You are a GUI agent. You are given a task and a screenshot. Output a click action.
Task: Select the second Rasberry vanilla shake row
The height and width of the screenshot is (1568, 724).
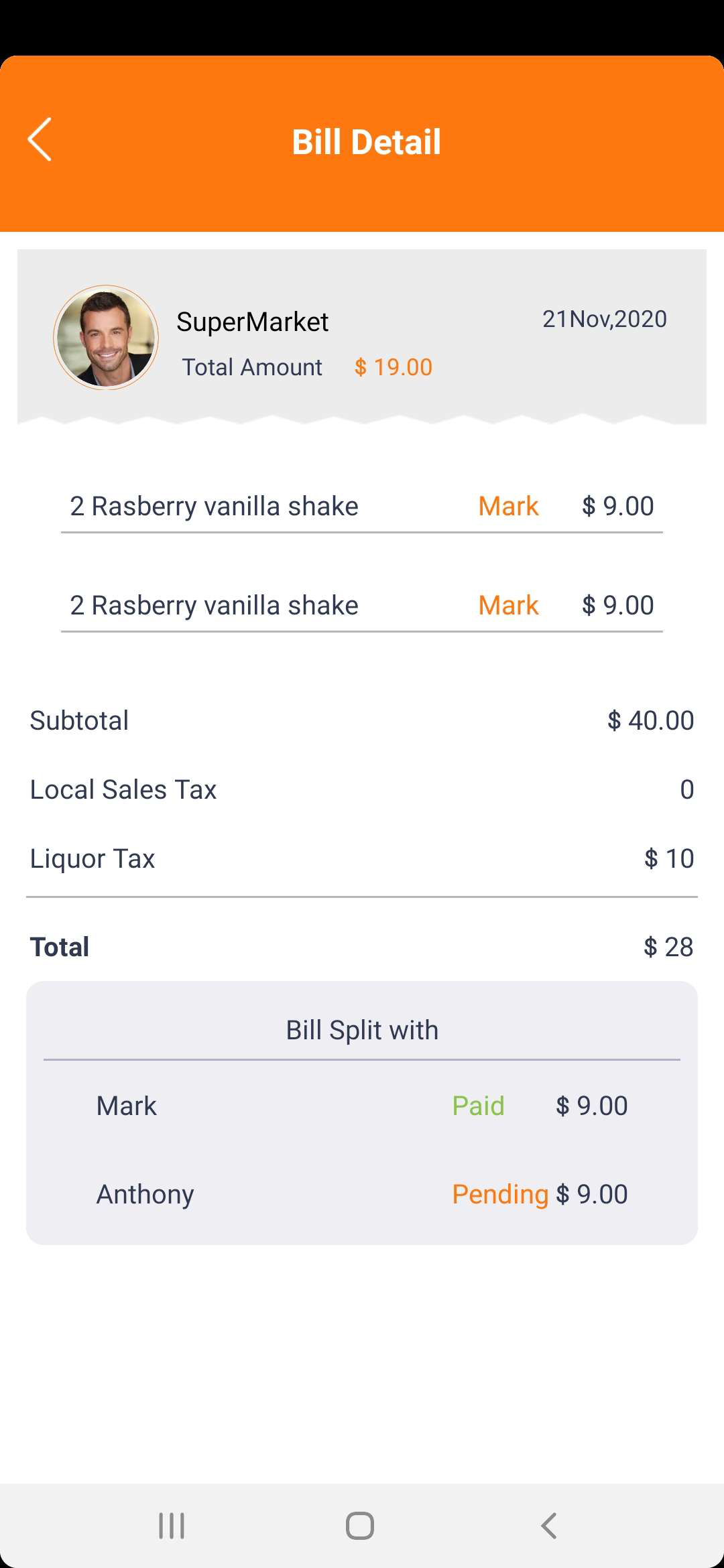(215, 606)
